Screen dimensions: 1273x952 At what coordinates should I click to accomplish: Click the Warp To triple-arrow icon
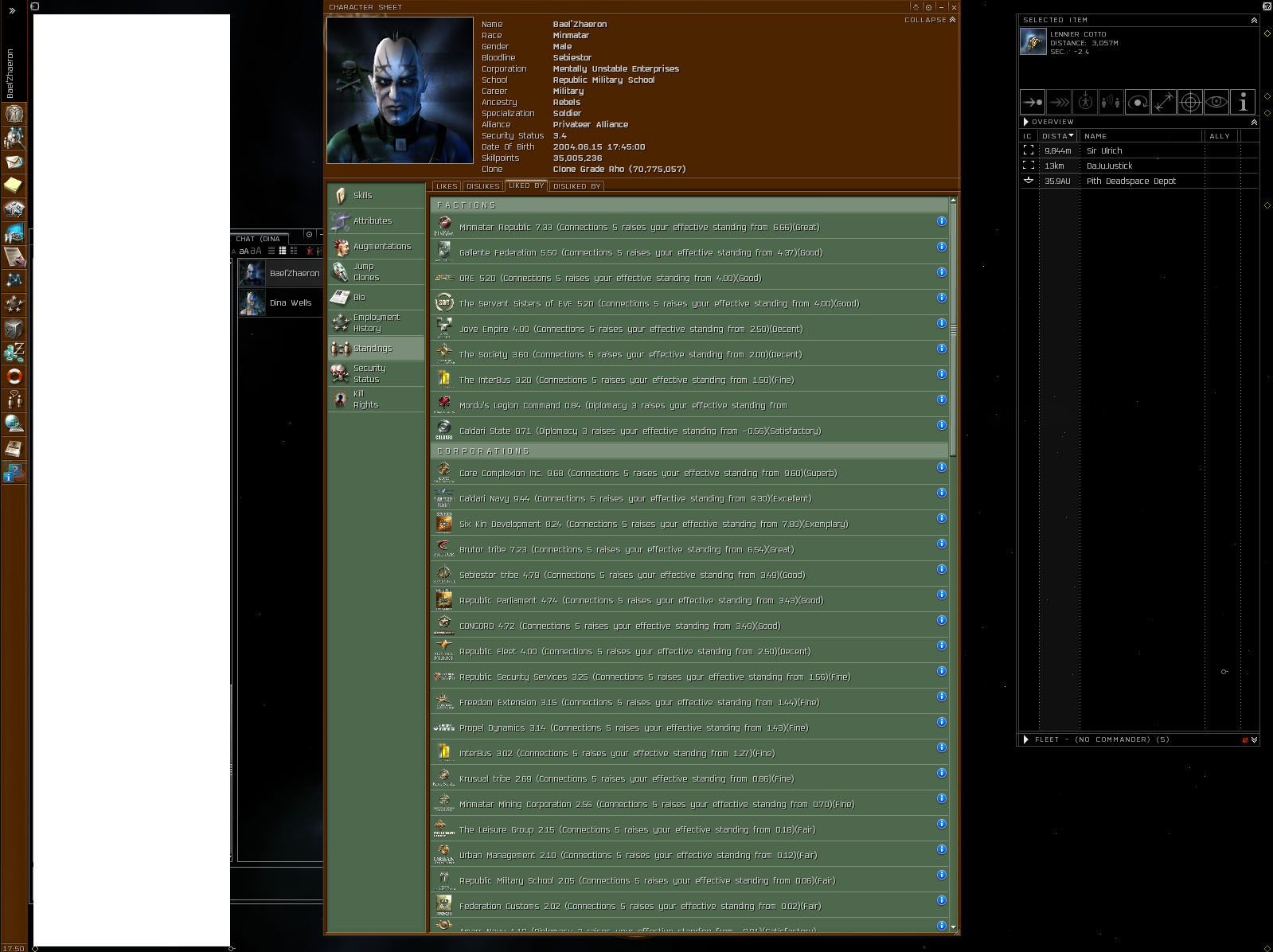pos(1059,102)
